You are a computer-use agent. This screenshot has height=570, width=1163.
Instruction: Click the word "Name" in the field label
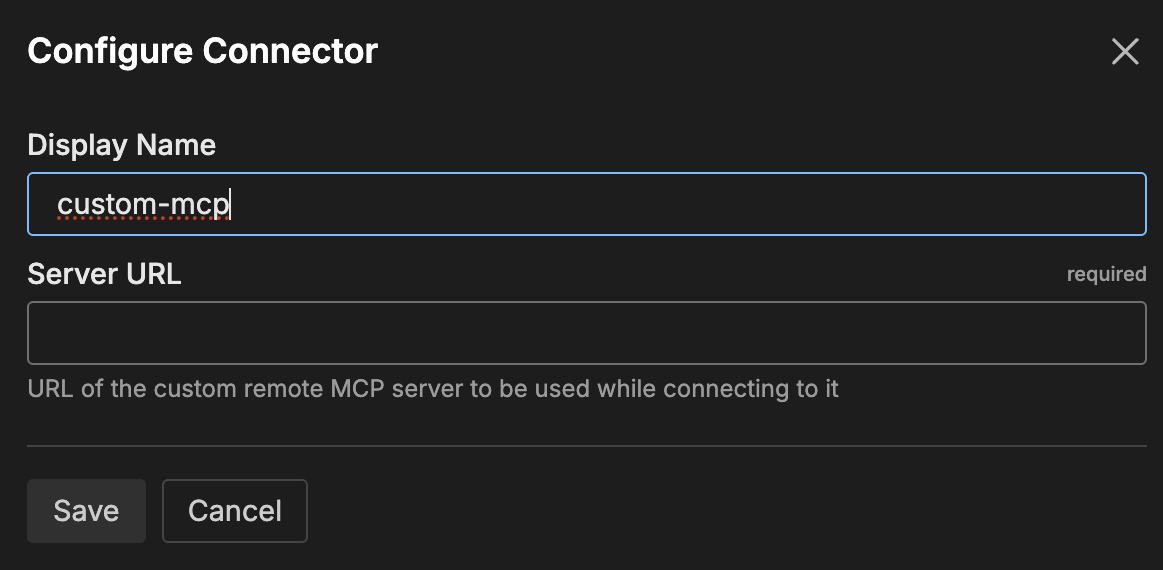click(x=176, y=145)
